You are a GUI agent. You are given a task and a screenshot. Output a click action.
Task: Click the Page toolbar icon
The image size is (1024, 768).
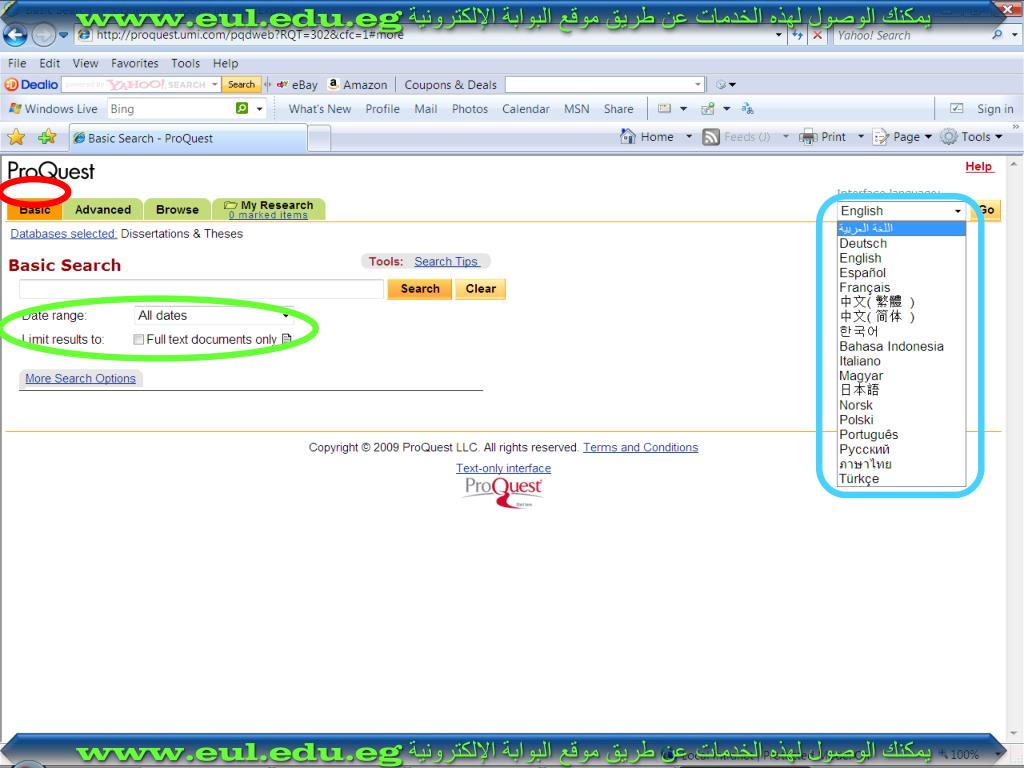880,137
